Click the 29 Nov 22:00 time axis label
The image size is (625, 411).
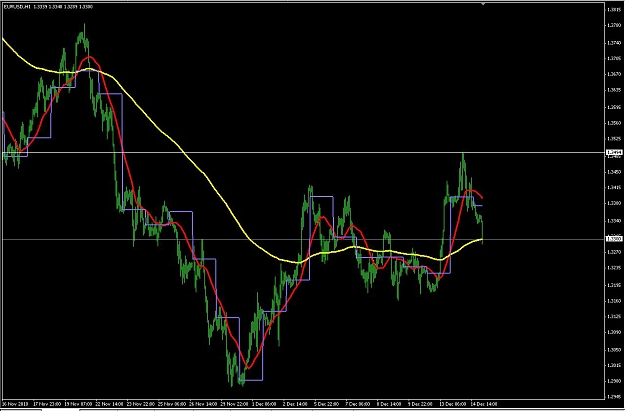point(235,403)
